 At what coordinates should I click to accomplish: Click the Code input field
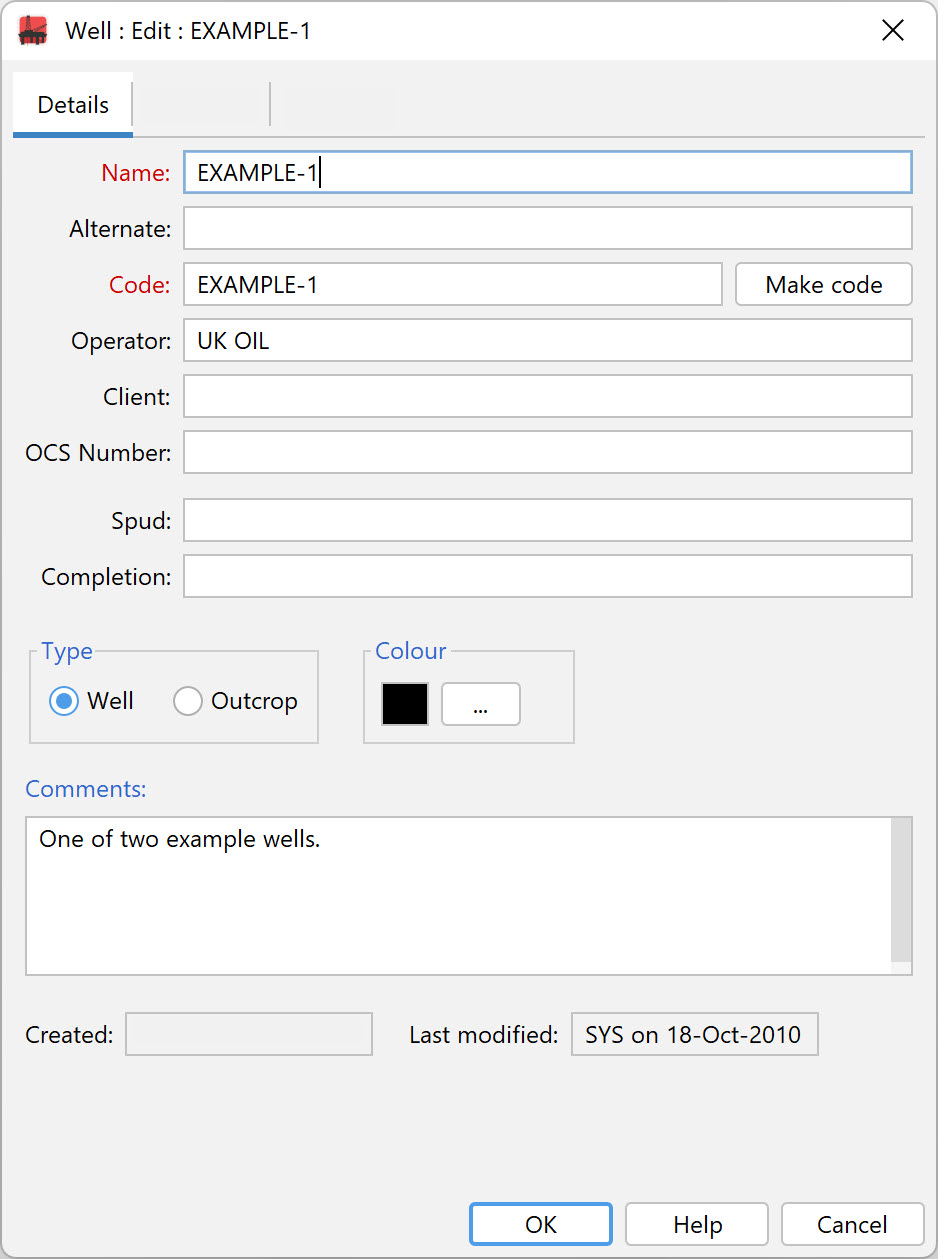point(453,284)
